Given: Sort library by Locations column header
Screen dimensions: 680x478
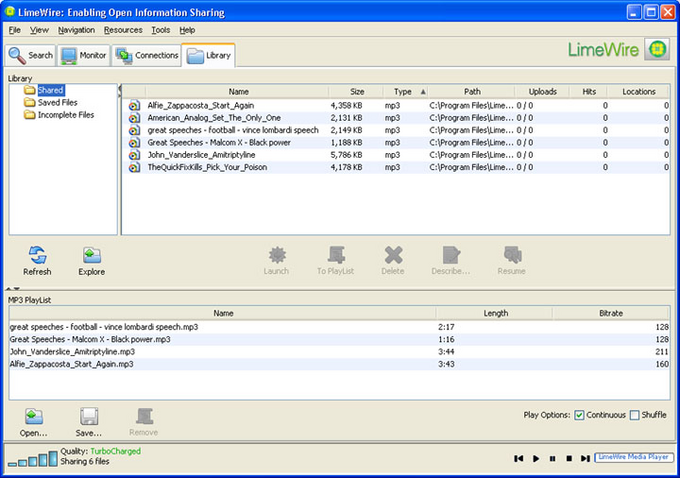Looking at the screenshot, I should 638,92.
